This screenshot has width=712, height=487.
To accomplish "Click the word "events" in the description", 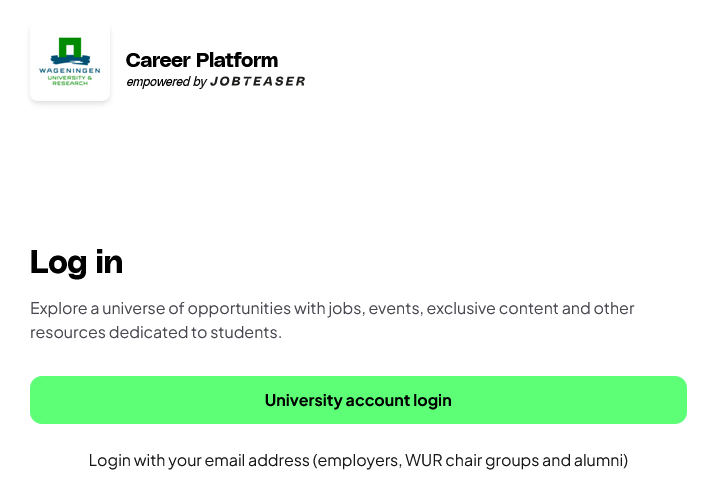I will point(395,308).
